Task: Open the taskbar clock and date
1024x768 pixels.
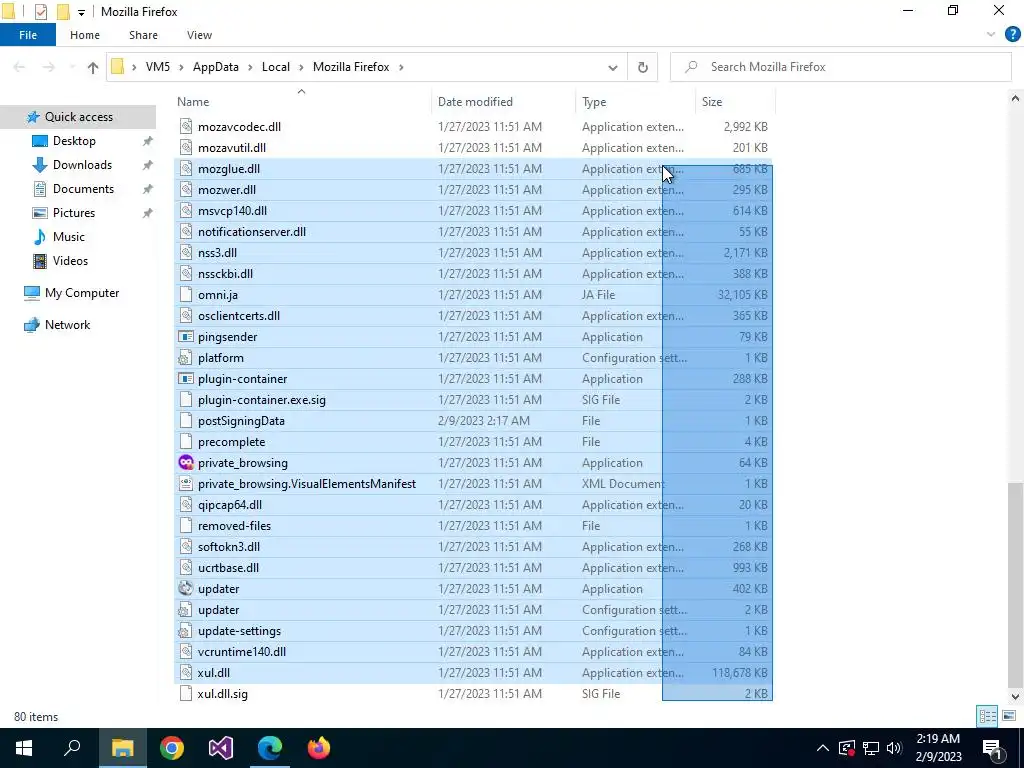Action: (x=938, y=748)
